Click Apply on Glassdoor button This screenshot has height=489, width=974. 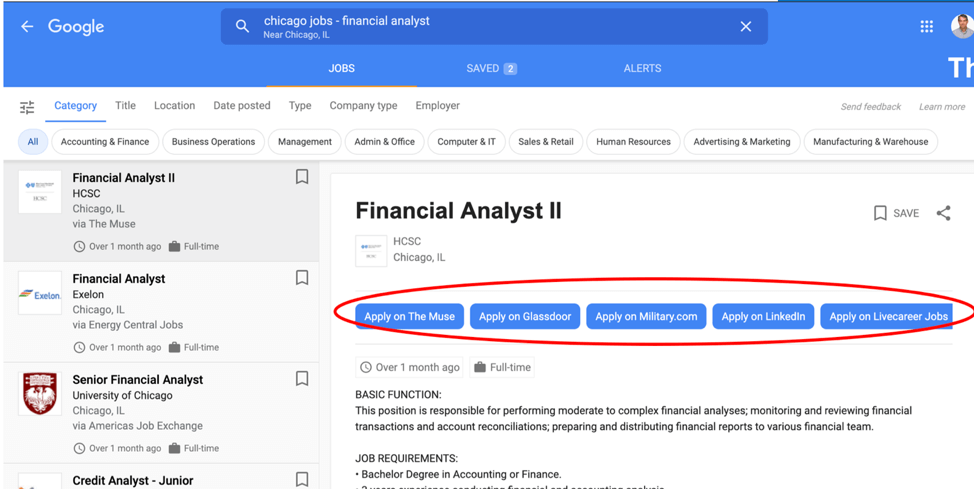525,317
